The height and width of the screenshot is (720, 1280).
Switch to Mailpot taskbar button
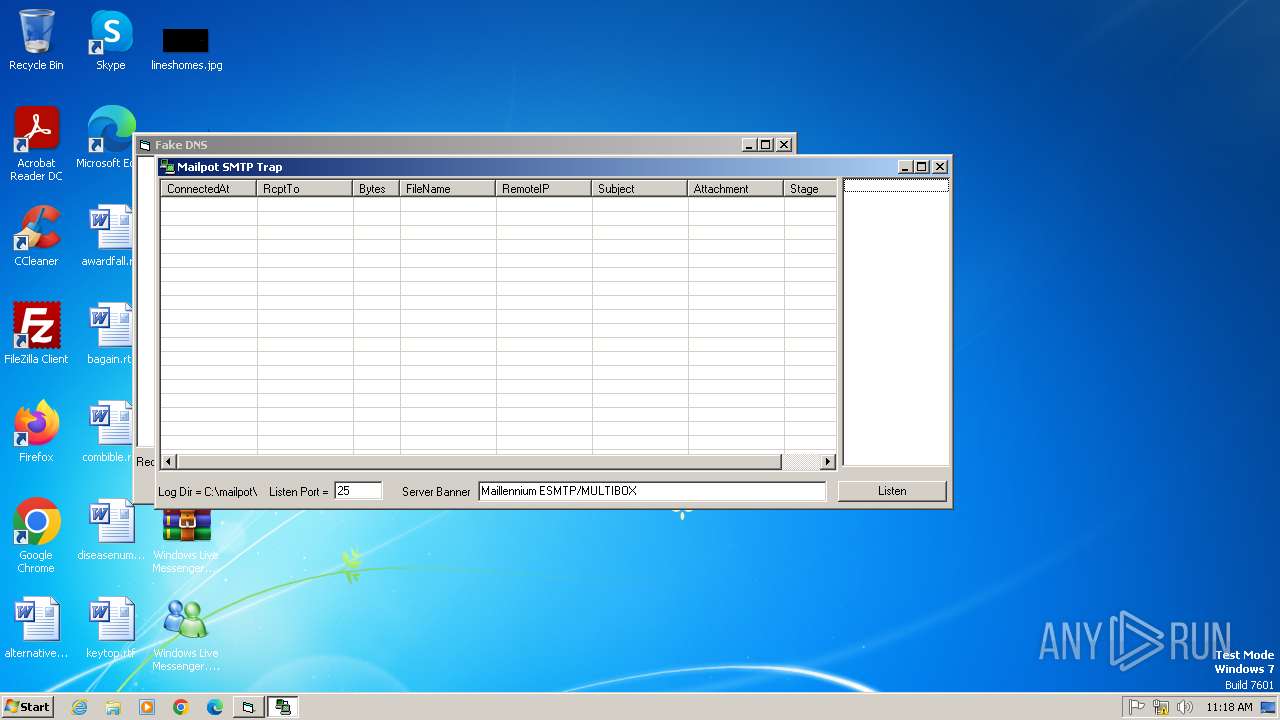283,707
